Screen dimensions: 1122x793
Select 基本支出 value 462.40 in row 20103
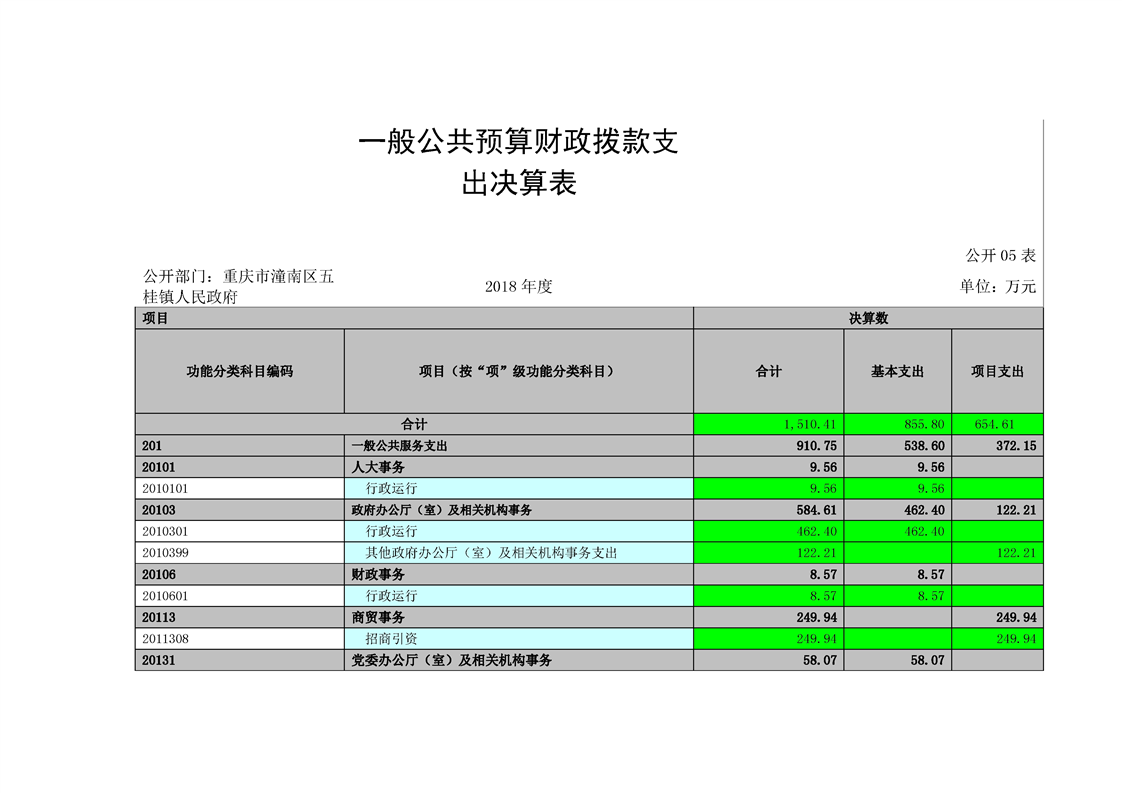coord(925,510)
